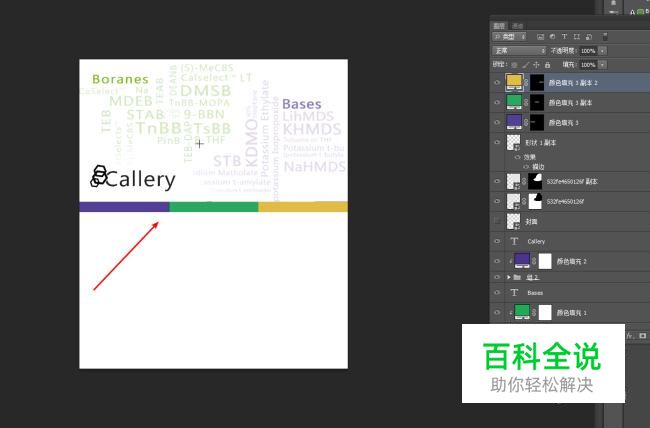Lock position move icon
The width and height of the screenshot is (650, 428).
pos(536,65)
